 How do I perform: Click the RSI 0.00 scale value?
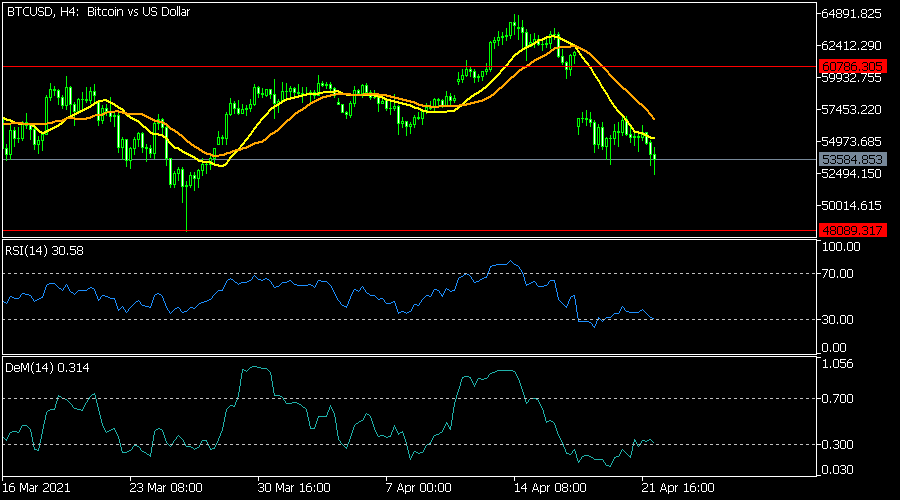(834, 348)
